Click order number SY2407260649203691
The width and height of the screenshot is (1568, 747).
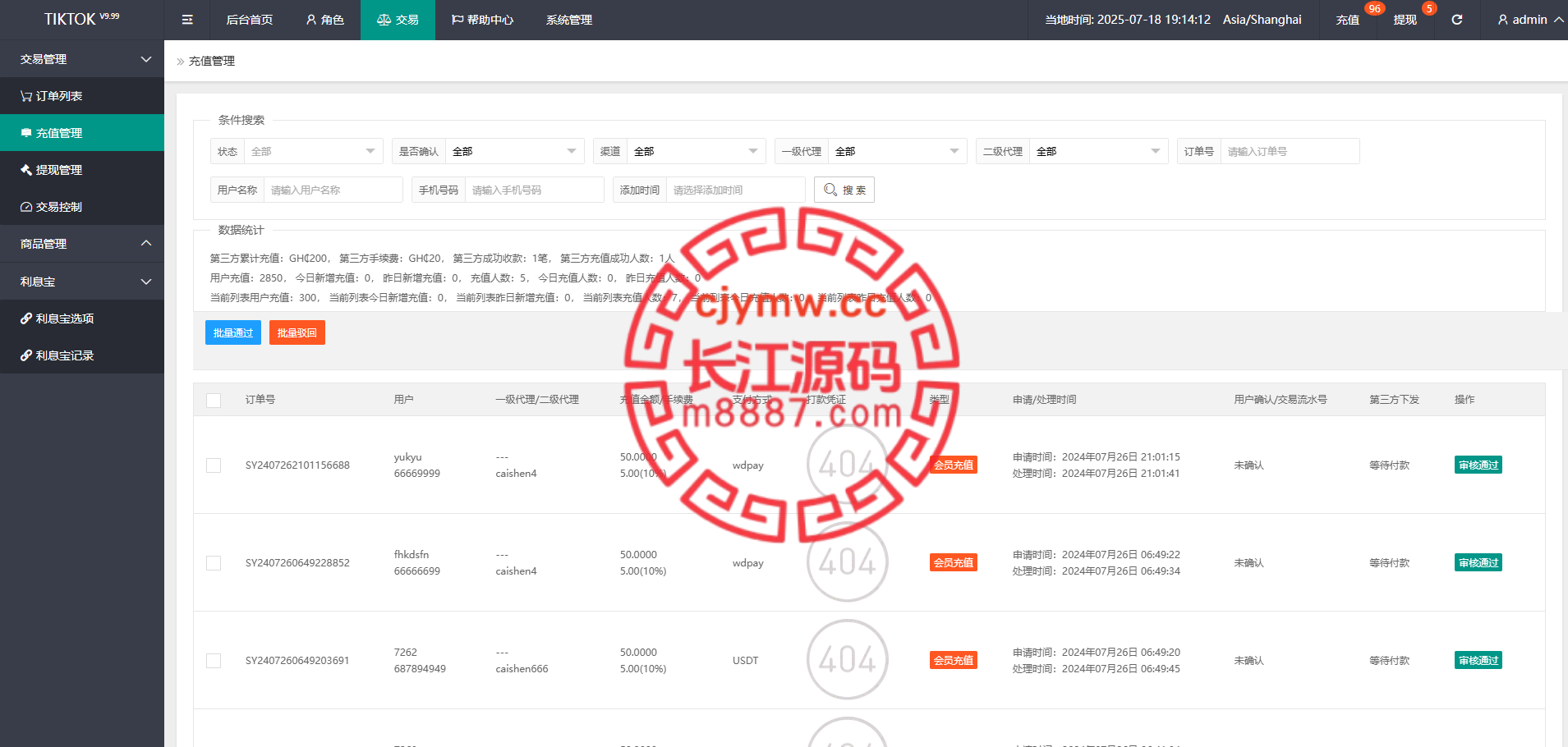pos(297,661)
